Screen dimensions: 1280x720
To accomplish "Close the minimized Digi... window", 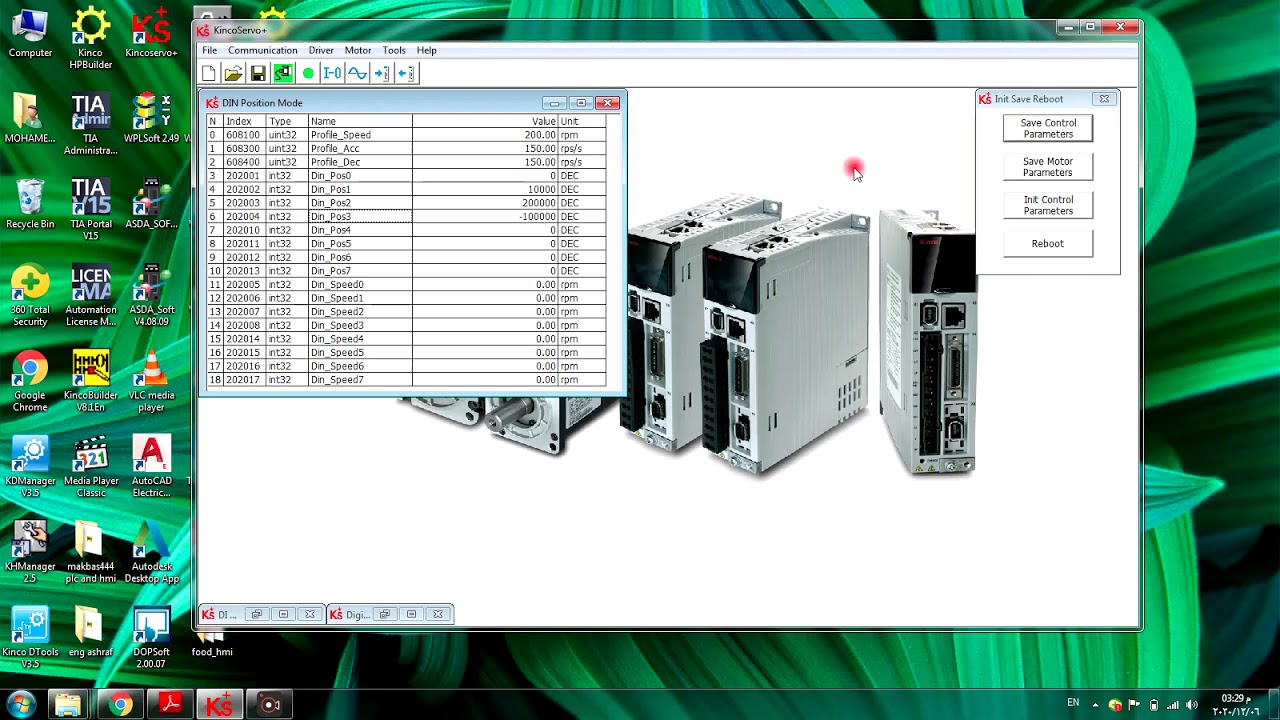I will 438,614.
